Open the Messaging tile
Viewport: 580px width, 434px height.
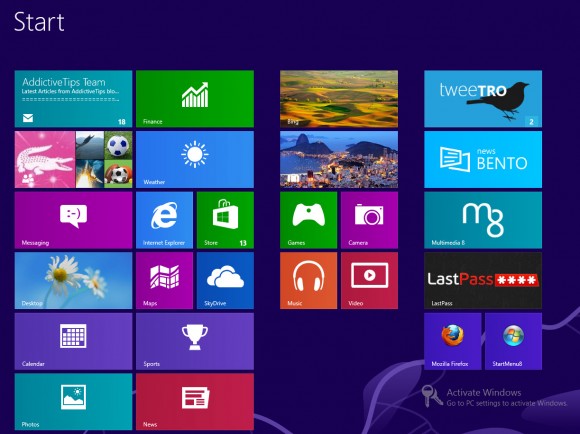tap(73, 220)
